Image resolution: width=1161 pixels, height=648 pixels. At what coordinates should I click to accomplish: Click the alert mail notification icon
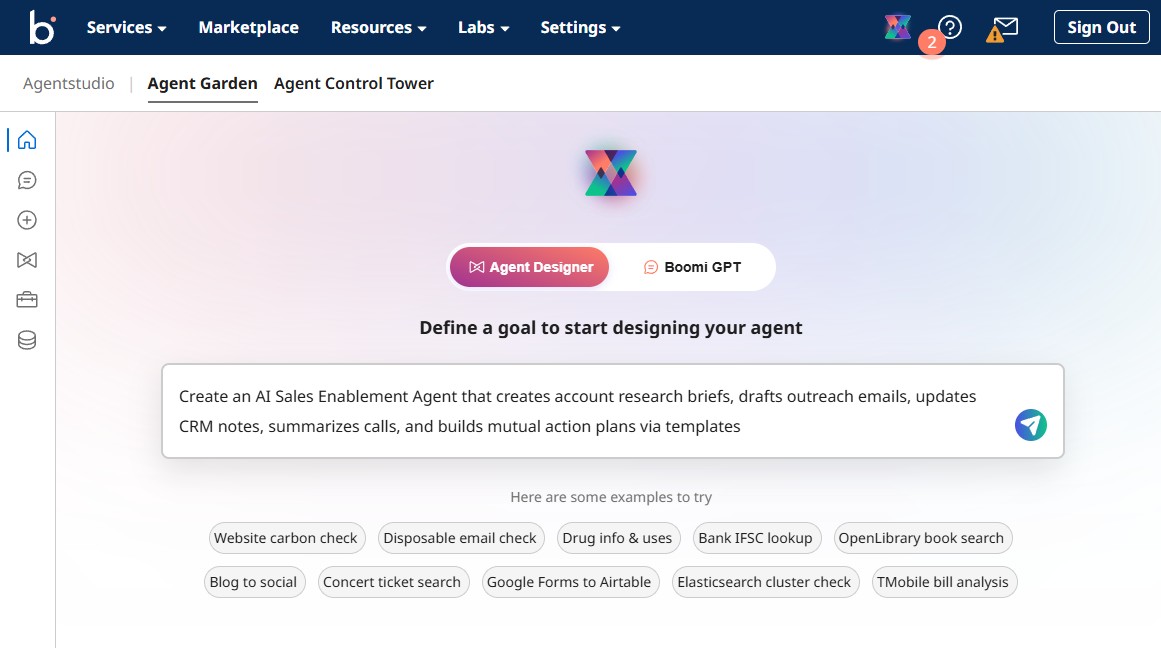[1001, 28]
